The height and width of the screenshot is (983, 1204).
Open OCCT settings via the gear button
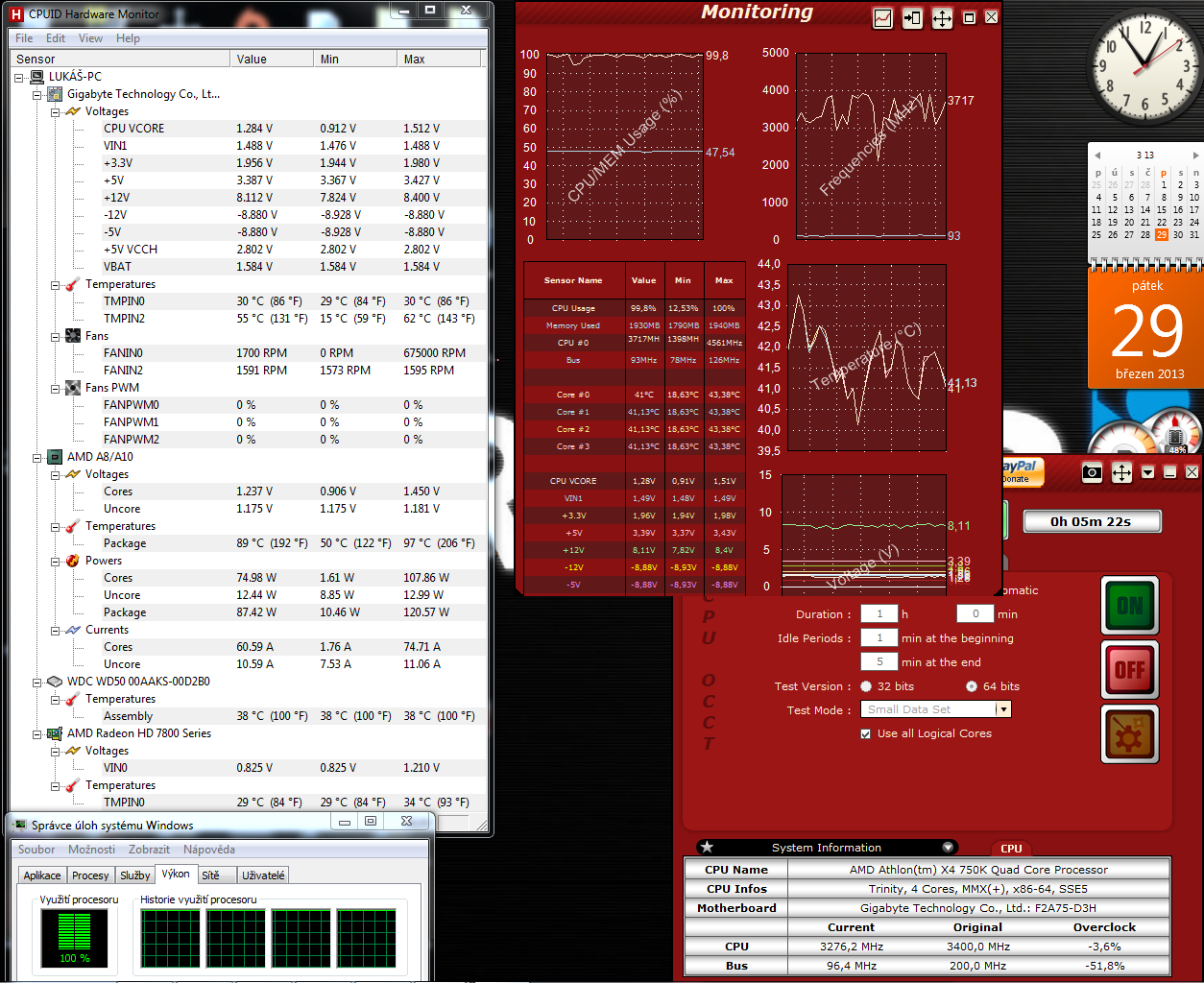[x=1130, y=734]
